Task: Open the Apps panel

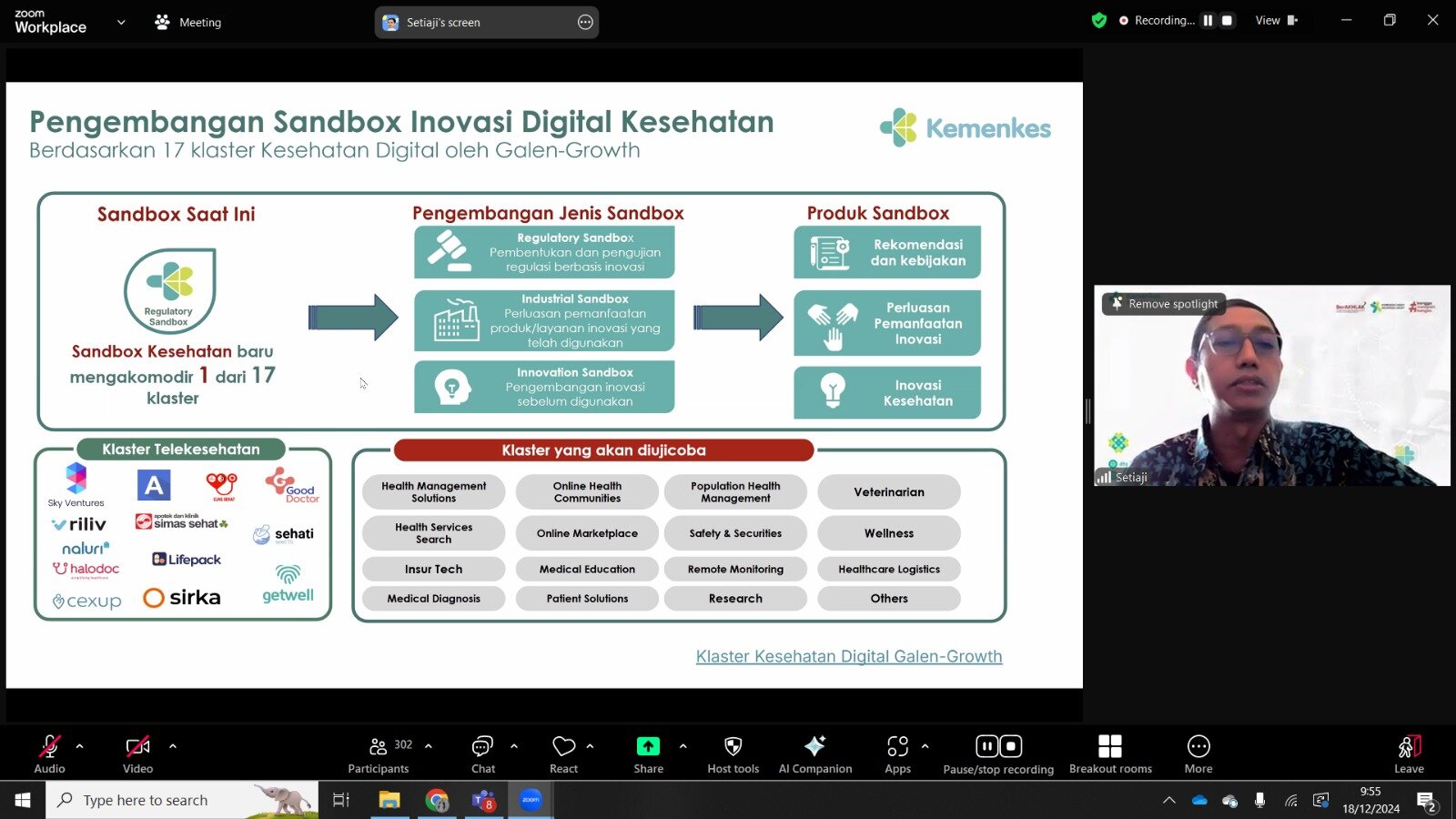Action: pos(897,754)
